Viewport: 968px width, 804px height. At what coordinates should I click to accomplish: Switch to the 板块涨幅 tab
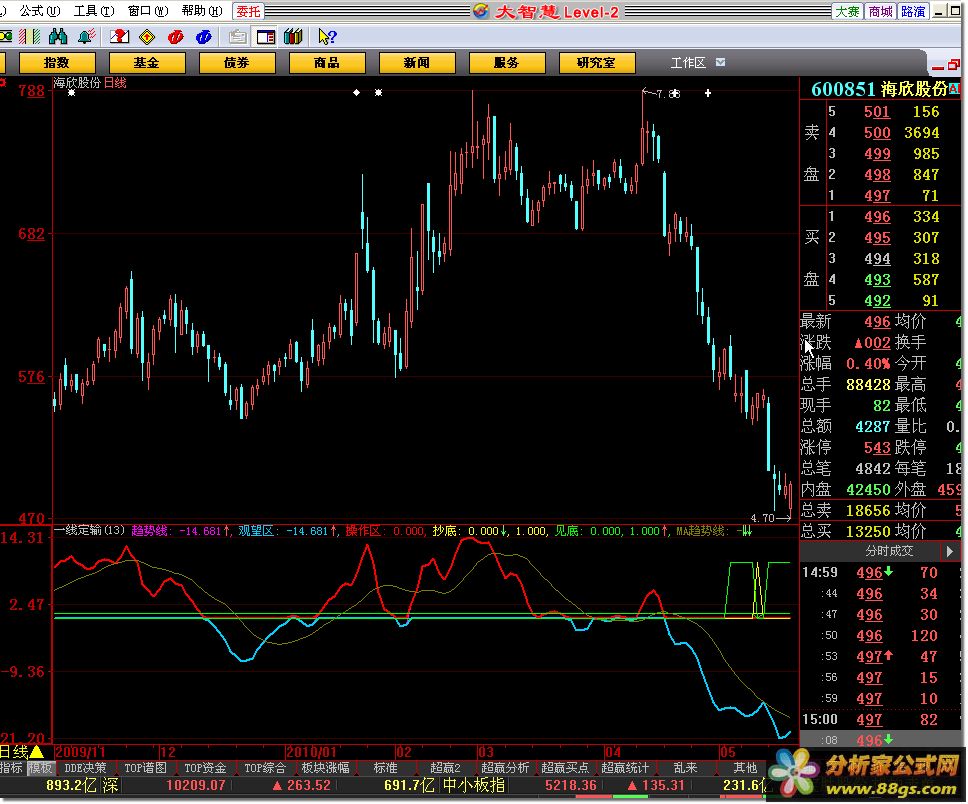tap(325, 768)
